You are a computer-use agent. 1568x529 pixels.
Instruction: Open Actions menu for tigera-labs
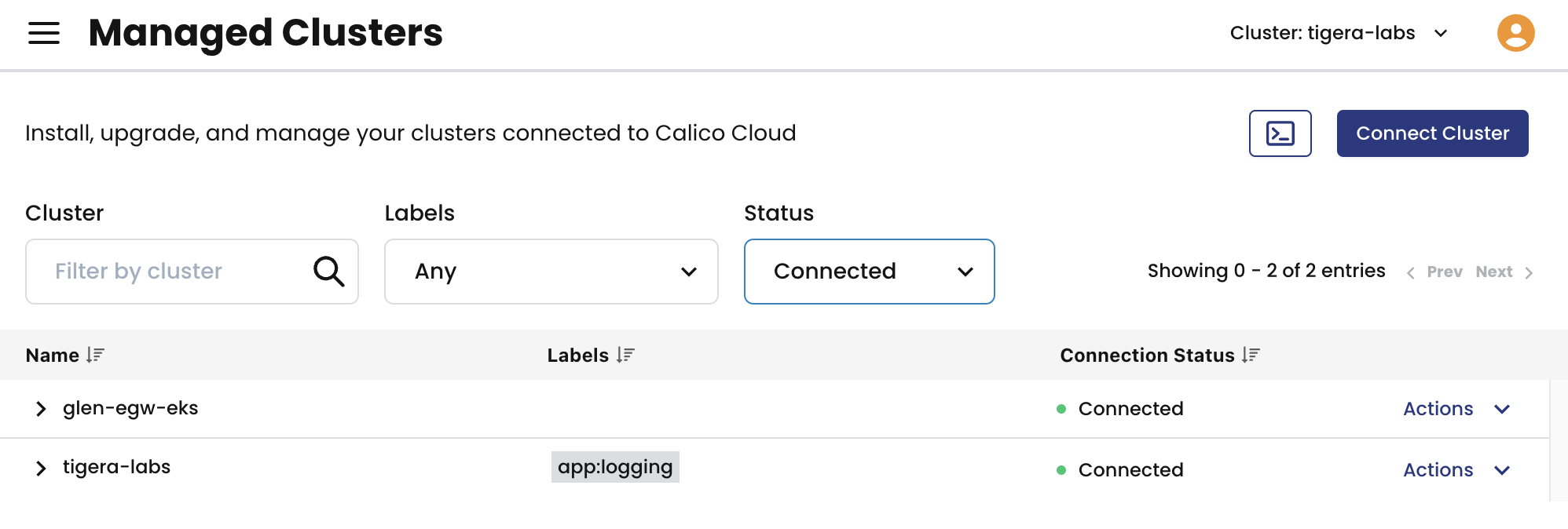click(x=1456, y=470)
